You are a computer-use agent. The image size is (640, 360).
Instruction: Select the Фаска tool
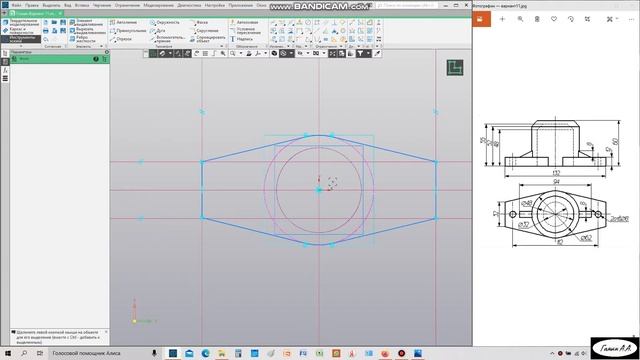(x=199, y=22)
